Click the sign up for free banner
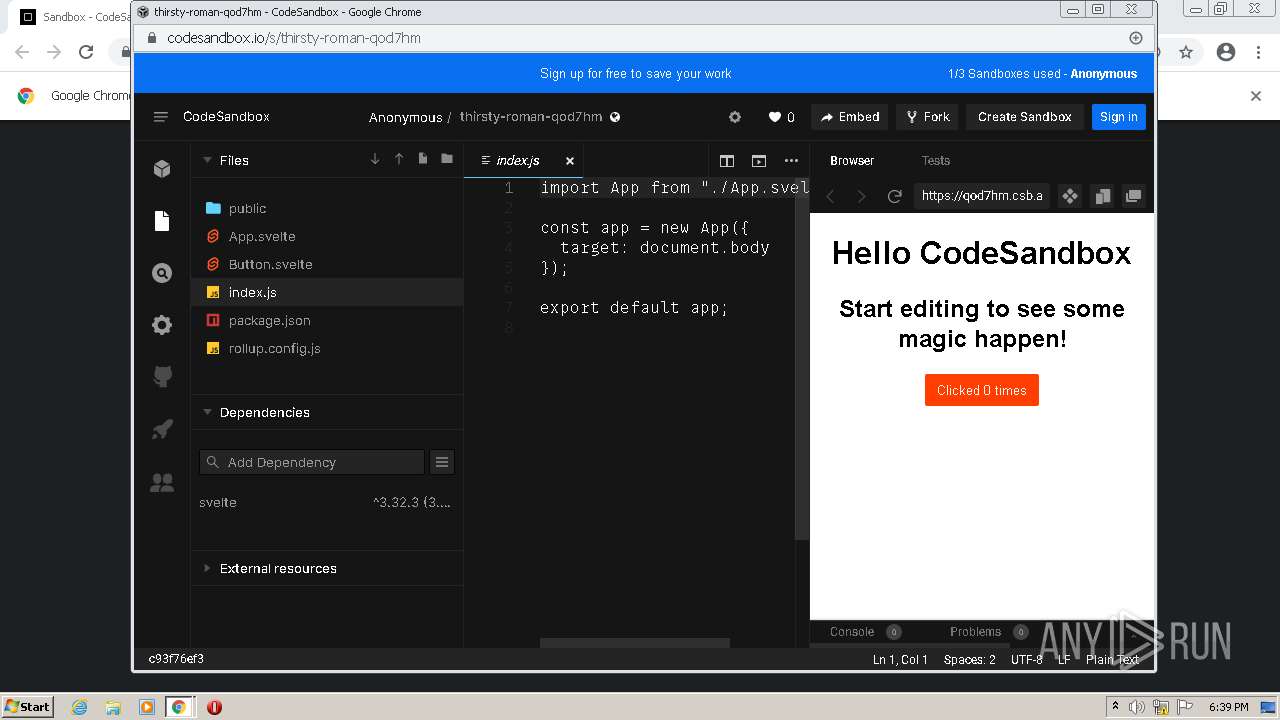Screen dimensions: 1280x720 (x=635, y=74)
